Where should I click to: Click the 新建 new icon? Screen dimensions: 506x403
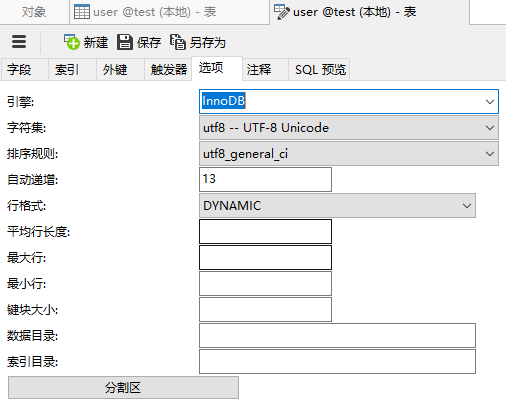(72, 42)
